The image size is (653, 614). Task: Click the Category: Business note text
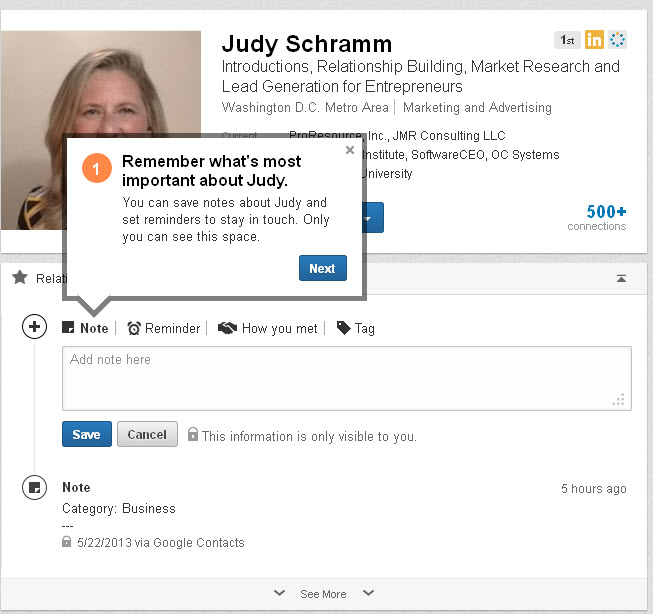pyautogui.click(x=119, y=509)
